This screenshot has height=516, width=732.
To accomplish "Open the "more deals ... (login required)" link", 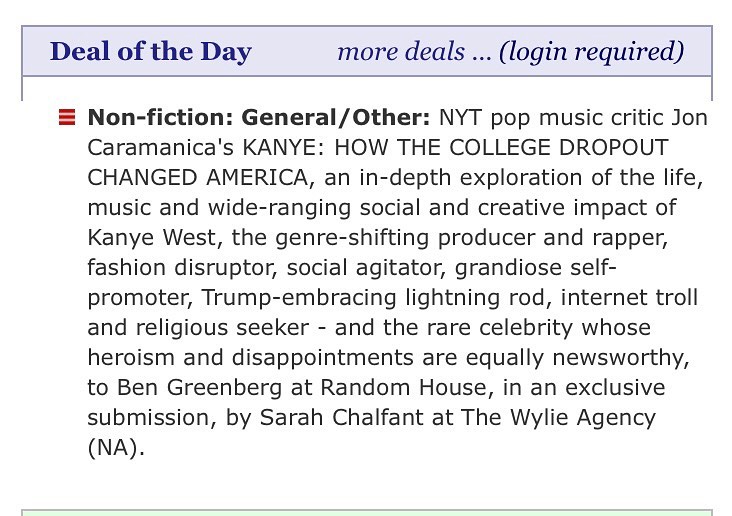I will tap(510, 51).
